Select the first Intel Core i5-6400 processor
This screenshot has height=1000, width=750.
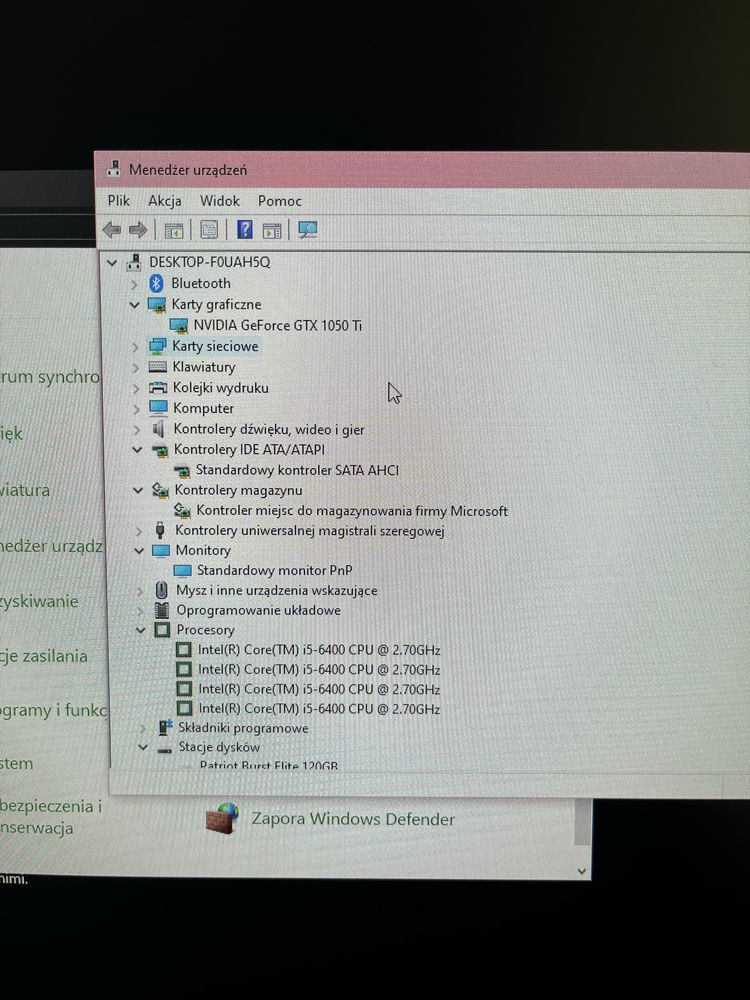pos(319,650)
